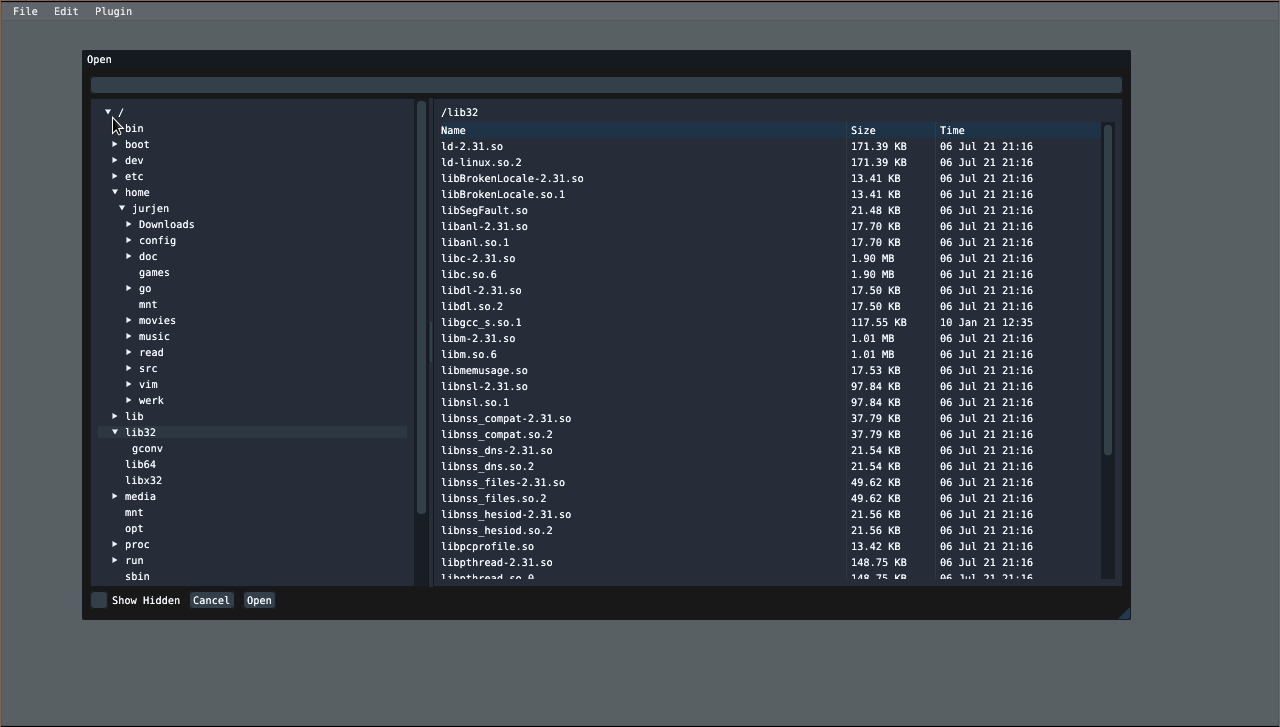
Task: Select file libmemusage.so
Action: [x=484, y=370]
